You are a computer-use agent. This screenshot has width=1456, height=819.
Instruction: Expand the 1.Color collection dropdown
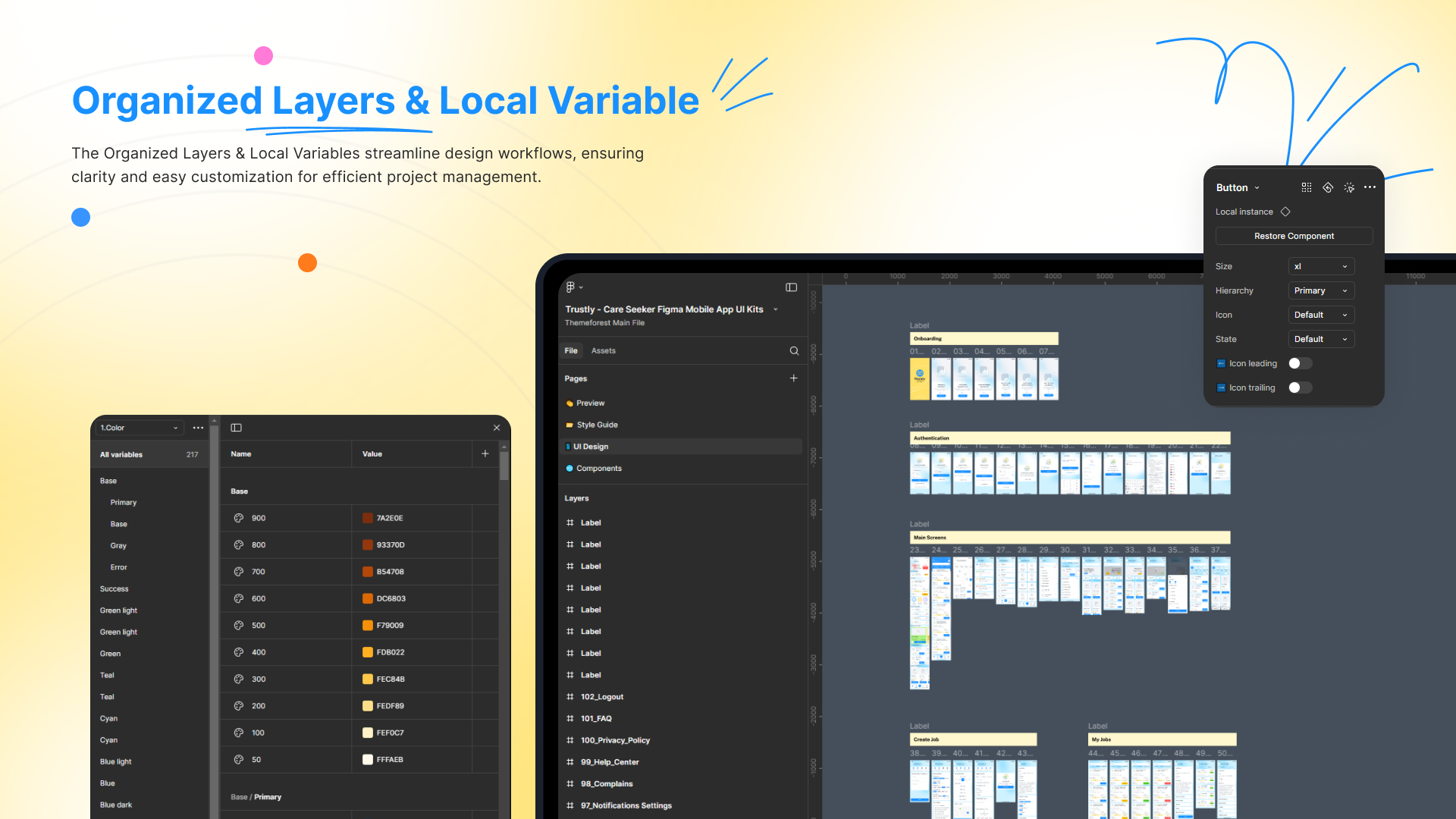[139, 428]
